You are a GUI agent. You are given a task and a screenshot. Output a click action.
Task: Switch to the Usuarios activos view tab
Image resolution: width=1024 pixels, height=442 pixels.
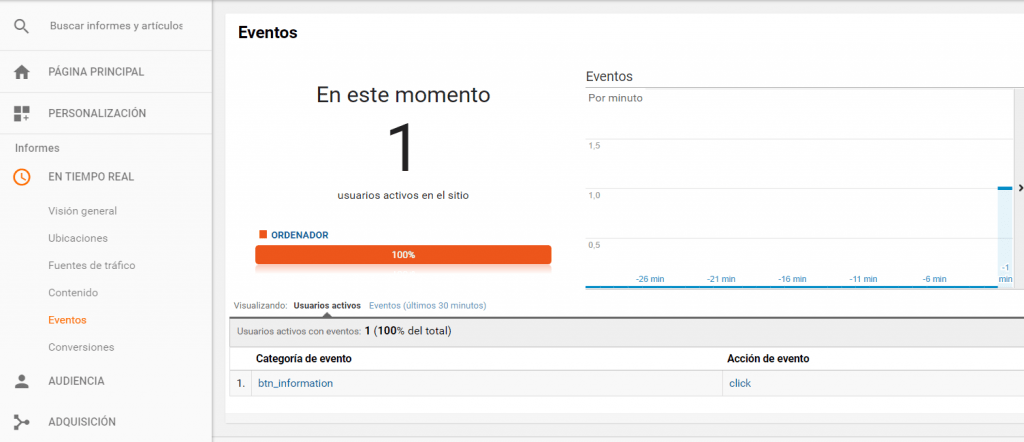pyautogui.click(x=327, y=306)
